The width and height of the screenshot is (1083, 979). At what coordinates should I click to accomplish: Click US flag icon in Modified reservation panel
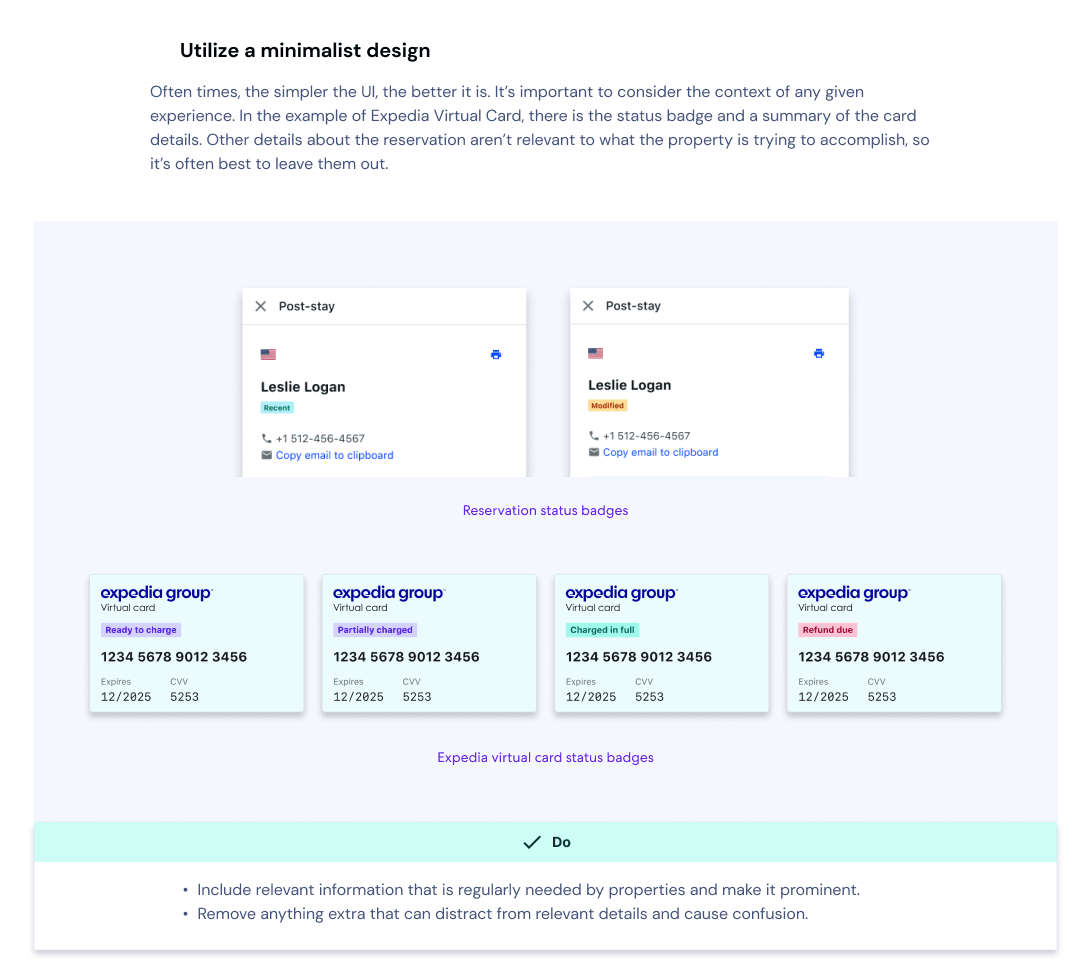(x=595, y=353)
